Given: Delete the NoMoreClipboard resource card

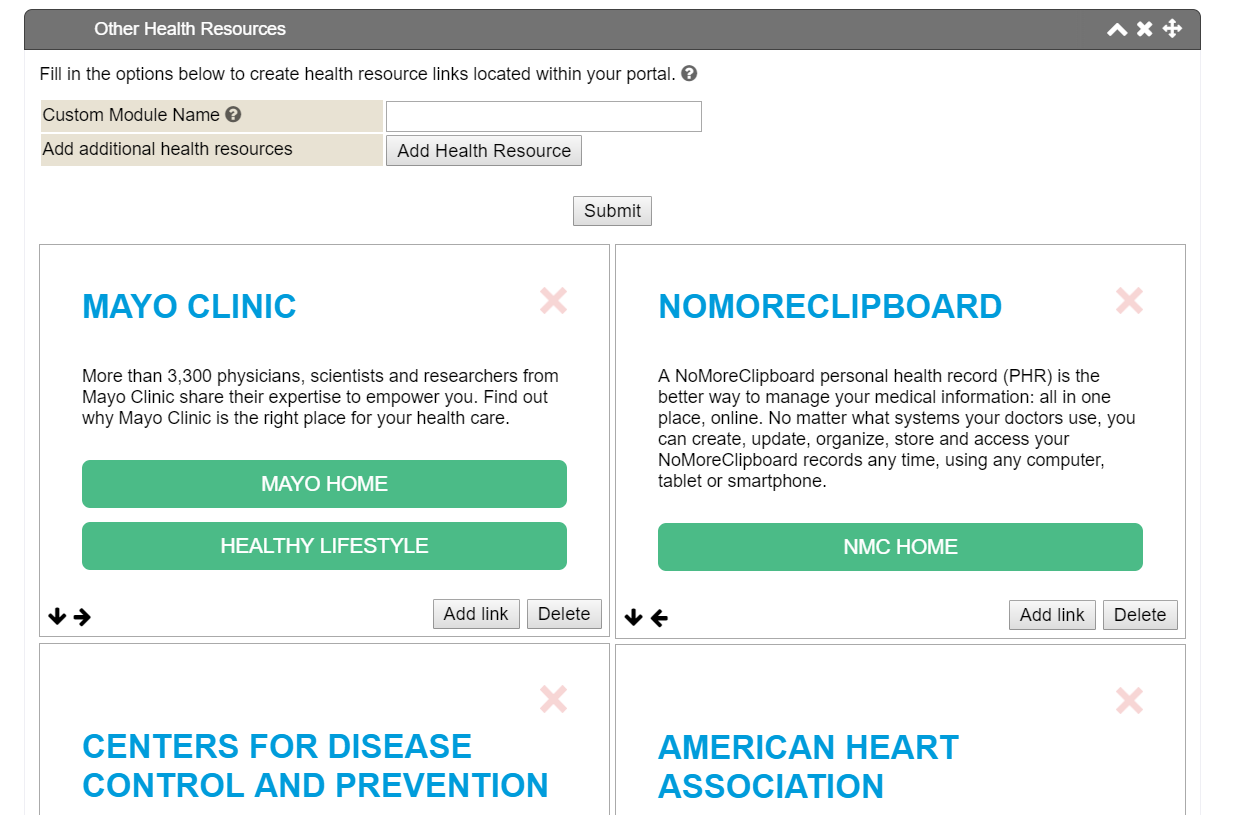Looking at the screenshot, I should (x=1140, y=615).
